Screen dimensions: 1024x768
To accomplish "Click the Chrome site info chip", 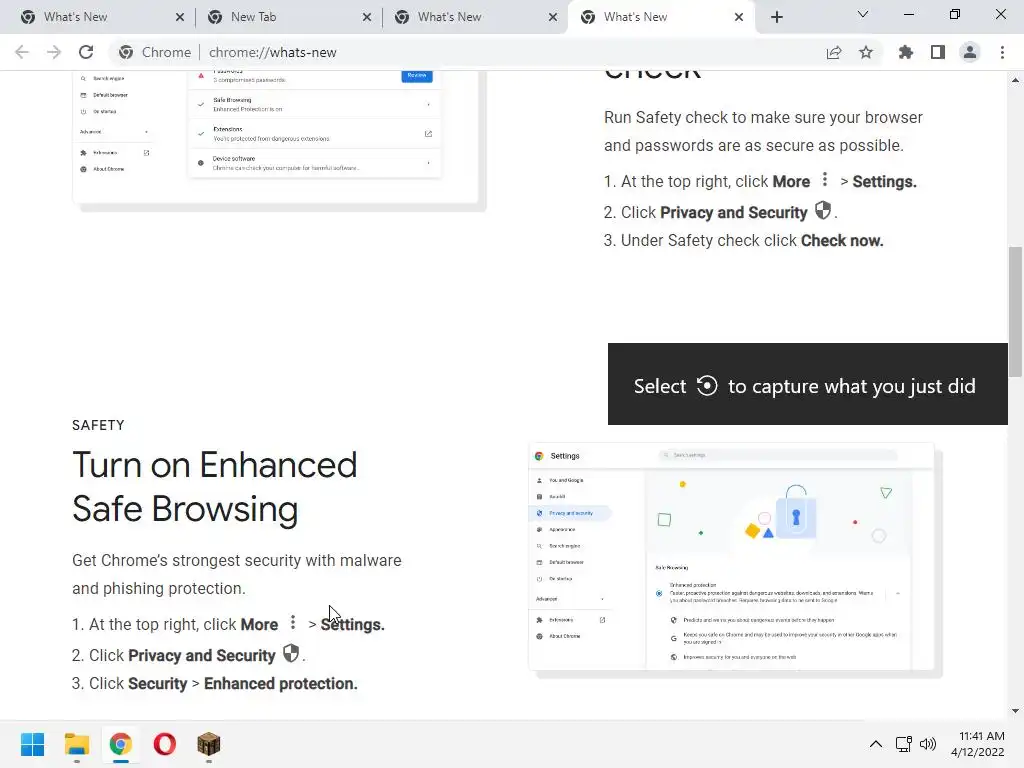I will (x=154, y=52).
